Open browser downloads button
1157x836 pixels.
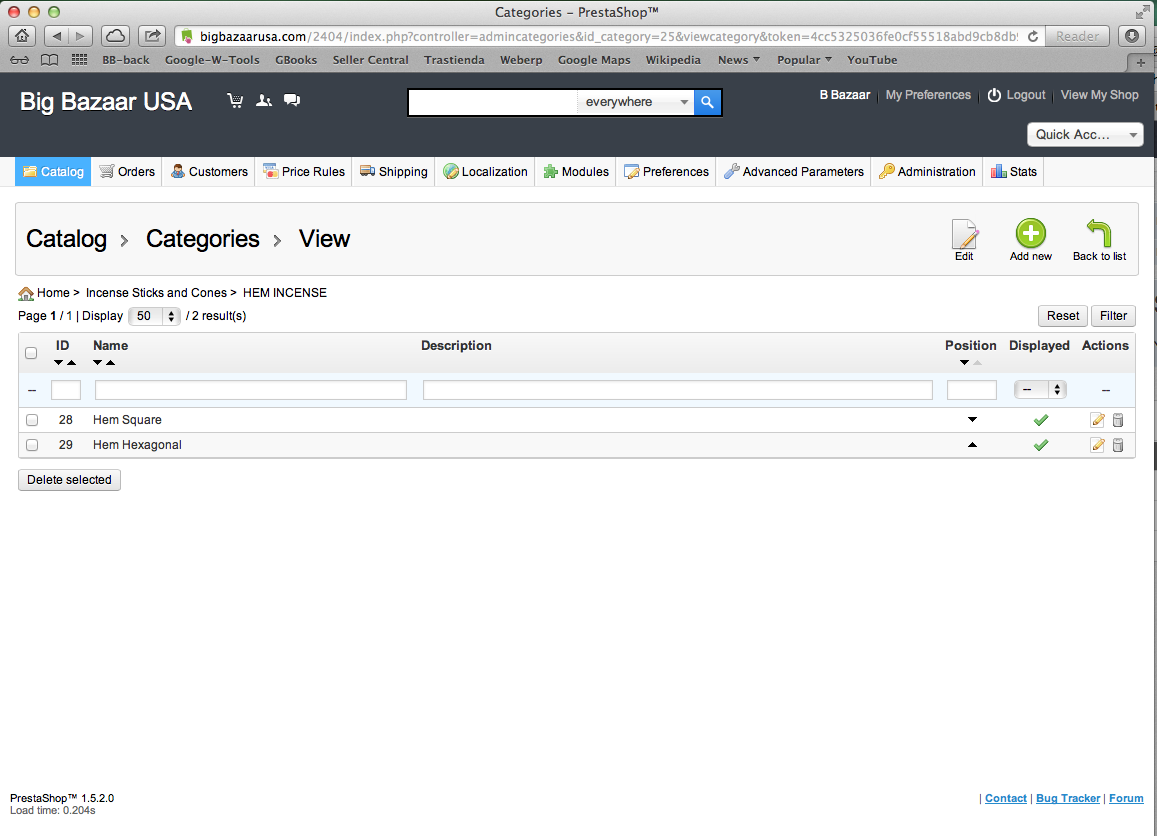(1132, 35)
